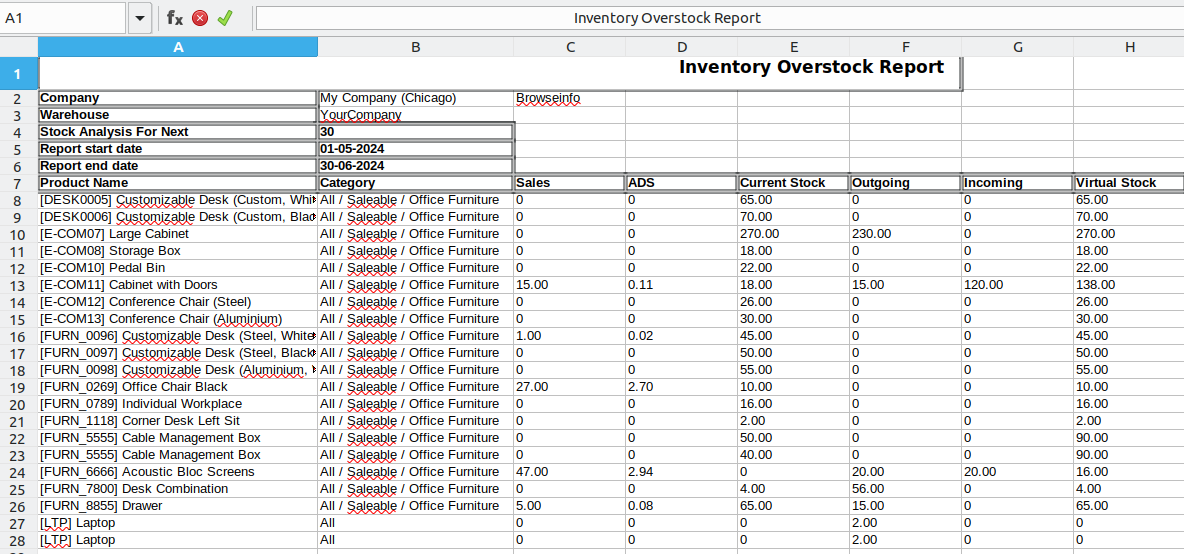Click the green Accept checkmark icon
This screenshot has height=554, width=1184.
click(225, 18)
